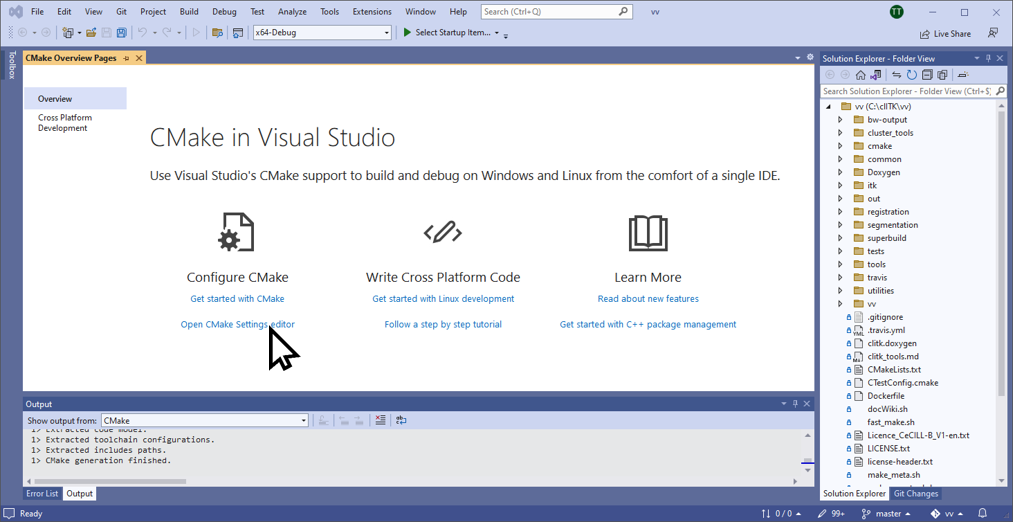This screenshot has height=522, width=1013.
Task: Expand the bw-output folder
Action: point(840,120)
